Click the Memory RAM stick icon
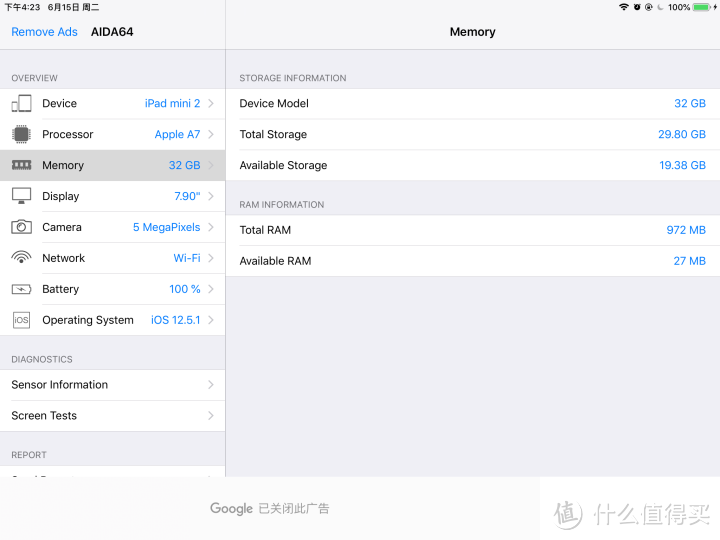The width and height of the screenshot is (720, 540). [21, 165]
